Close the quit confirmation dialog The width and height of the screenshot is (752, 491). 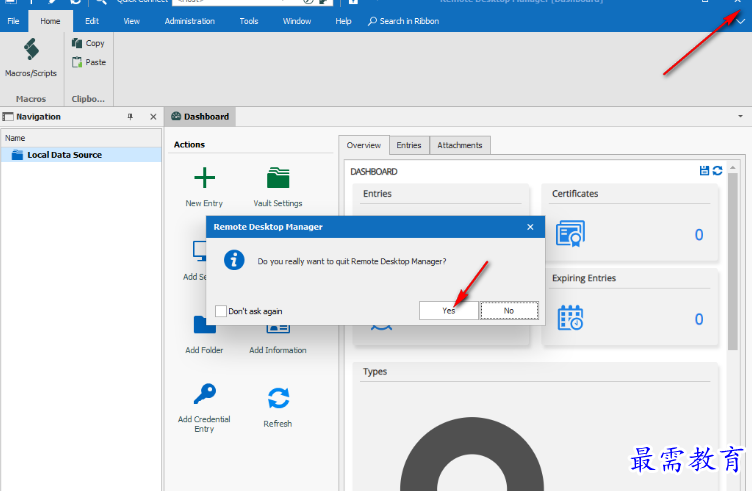pyautogui.click(x=530, y=227)
